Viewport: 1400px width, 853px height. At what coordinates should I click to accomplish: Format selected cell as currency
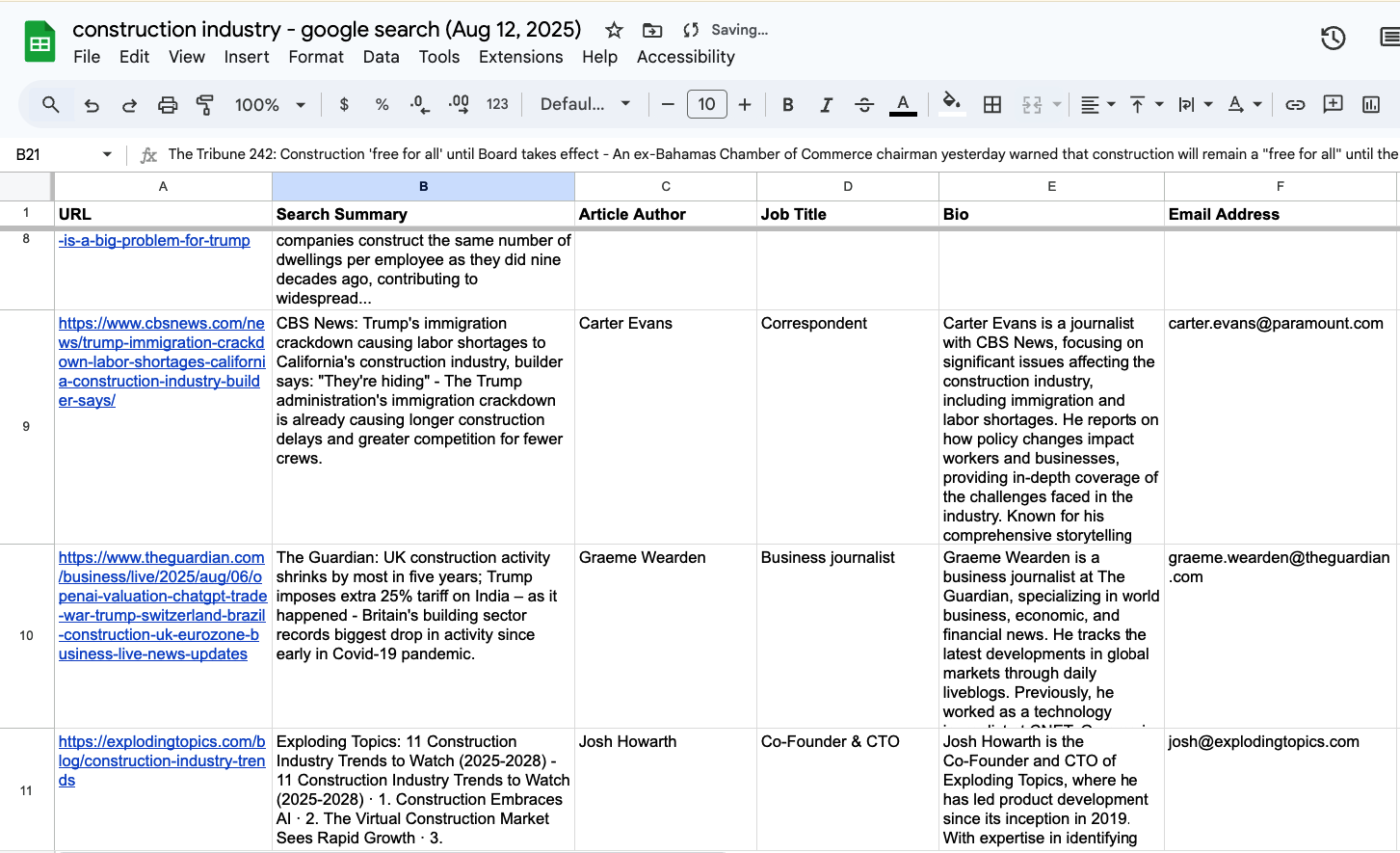coord(343,103)
